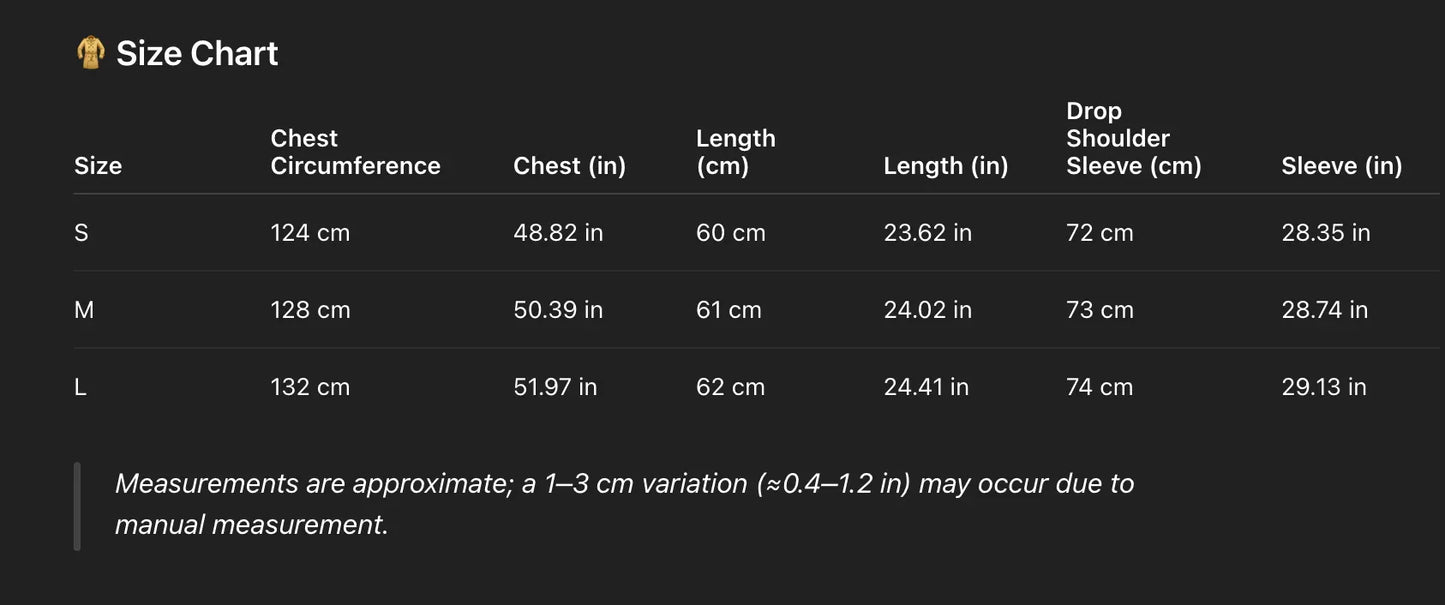Select the Length (cm) column header
The image size is (1445, 605).
coord(735,152)
